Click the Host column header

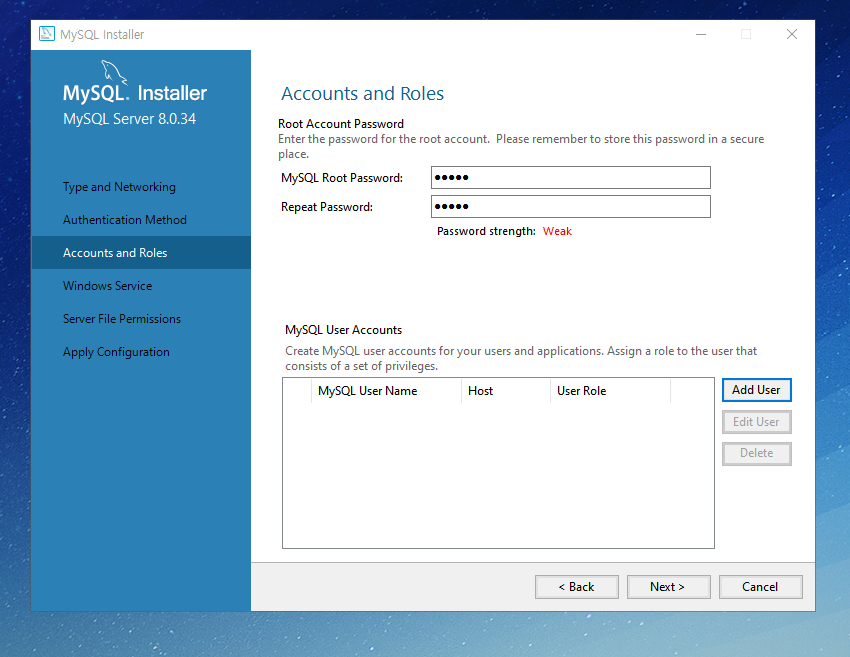pos(505,391)
